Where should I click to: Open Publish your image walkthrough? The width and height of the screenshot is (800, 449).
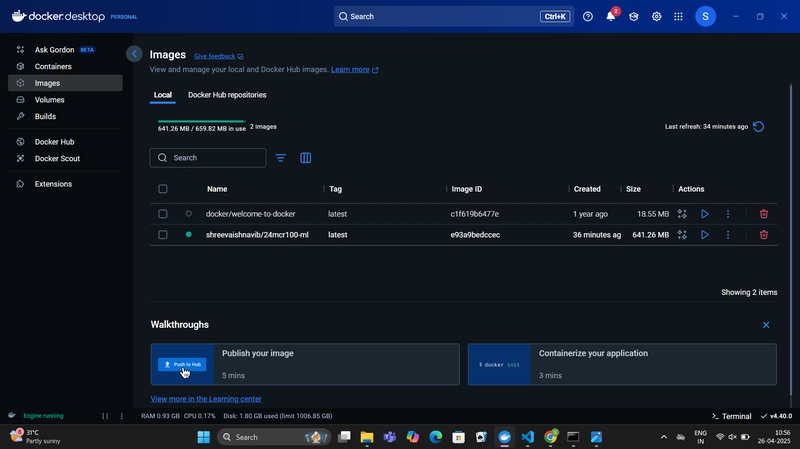pos(305,364)
